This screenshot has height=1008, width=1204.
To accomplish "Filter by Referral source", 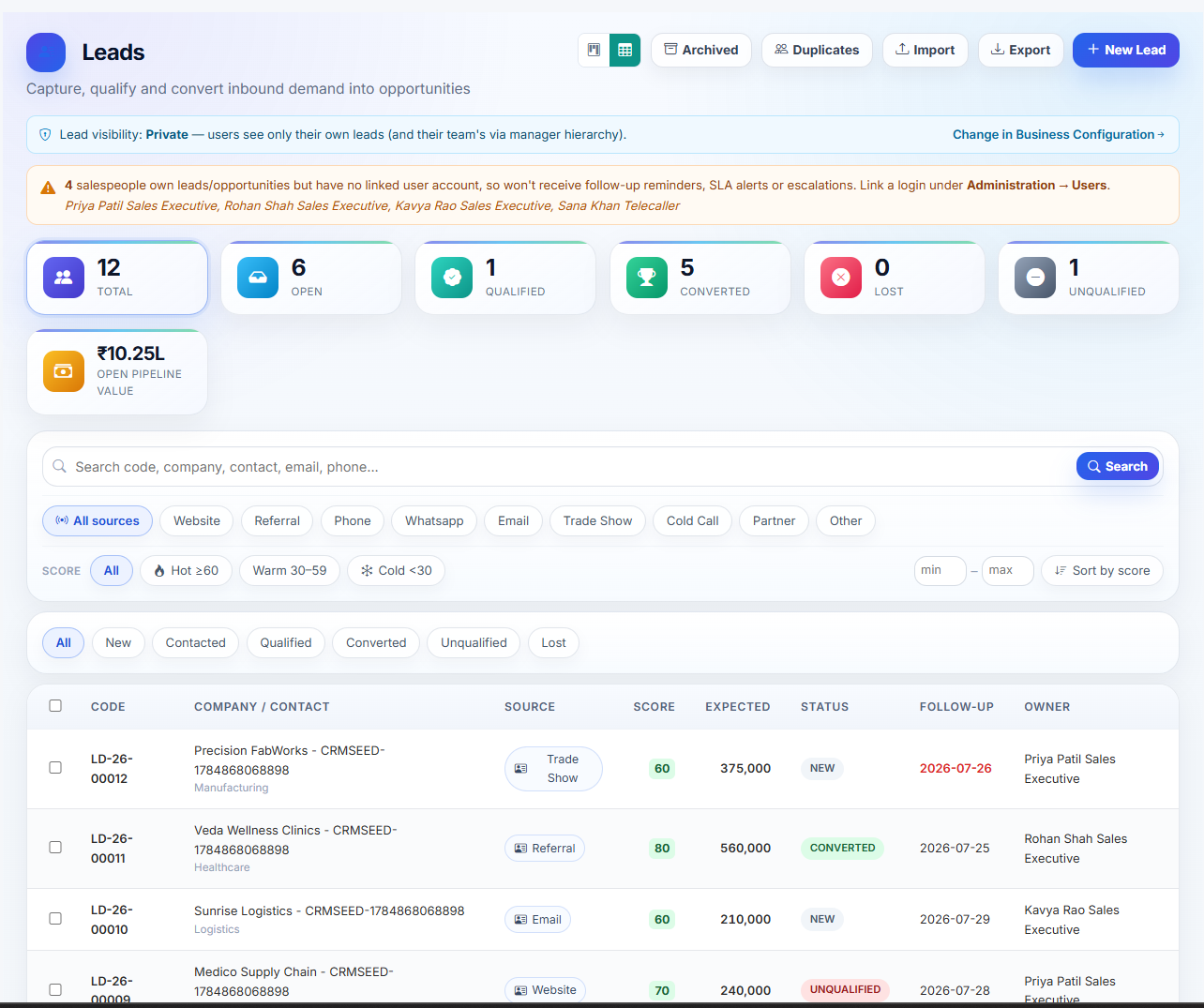I will pyautogui.click(x=278, y=520).
